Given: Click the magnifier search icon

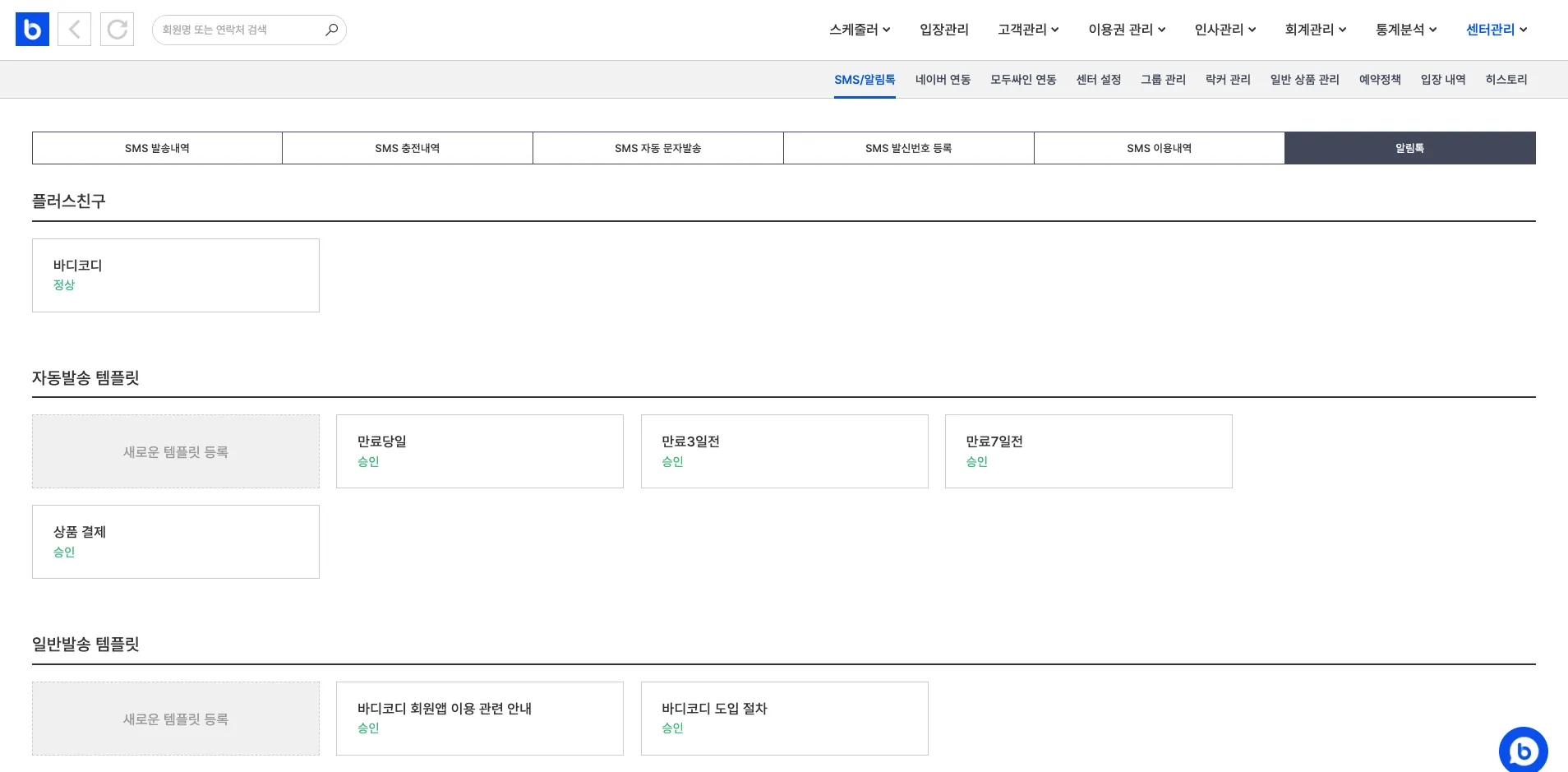Looking at the screenshot, I should click(331, 30).
